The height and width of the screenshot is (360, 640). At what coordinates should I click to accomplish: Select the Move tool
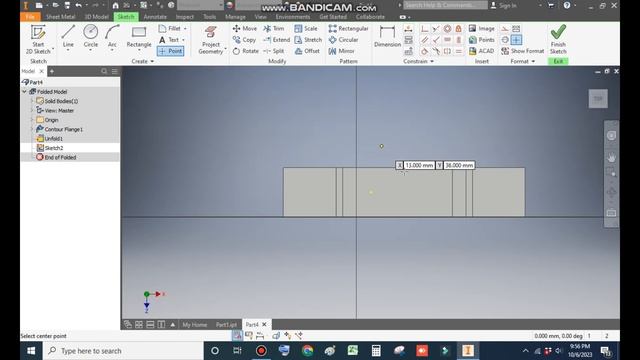tap(244, 29)
